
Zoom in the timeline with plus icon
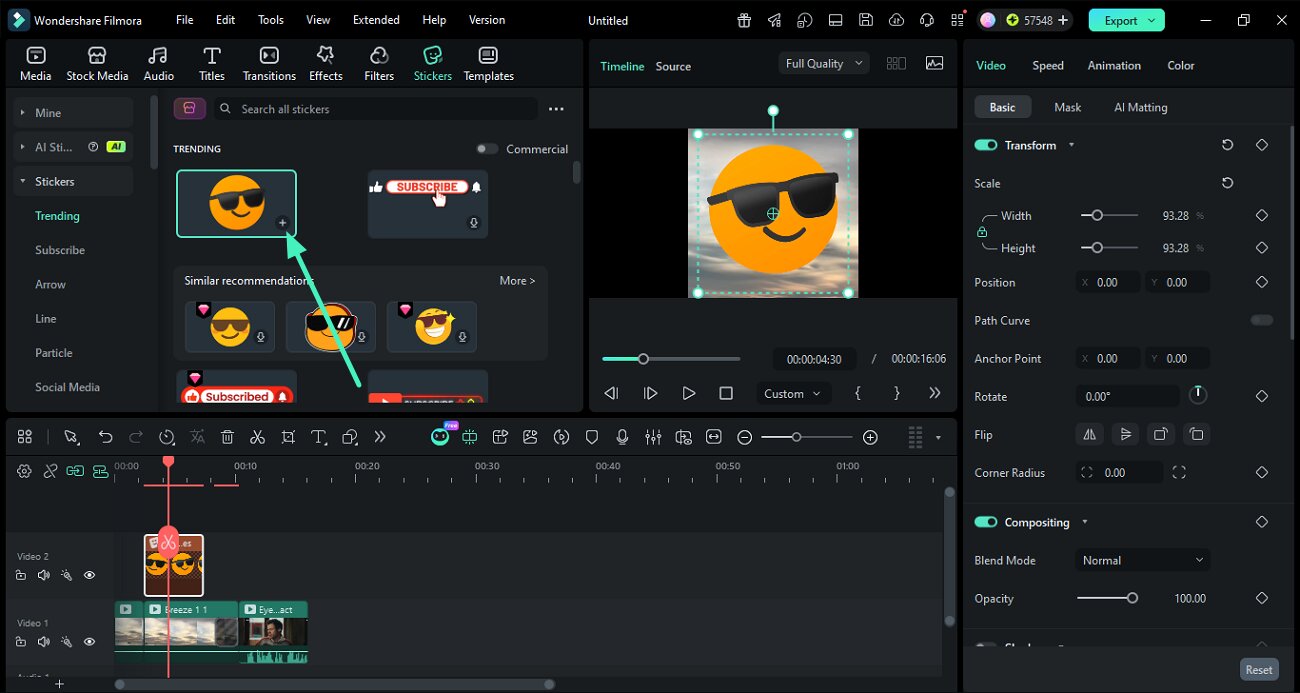[870, 437]
